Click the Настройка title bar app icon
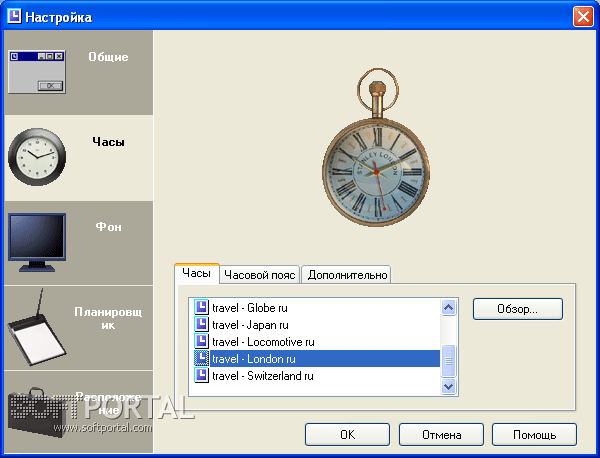 pyautogui.click(x=14, y=16)
